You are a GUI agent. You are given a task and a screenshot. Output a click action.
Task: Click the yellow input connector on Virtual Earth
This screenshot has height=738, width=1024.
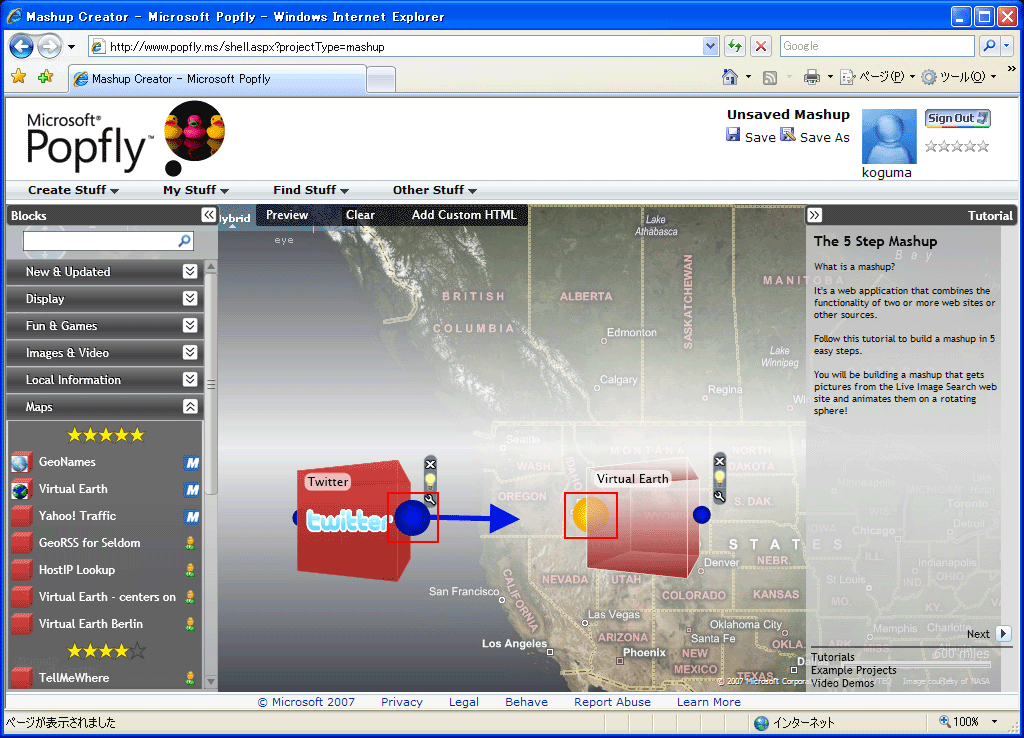tap(590, 515)
